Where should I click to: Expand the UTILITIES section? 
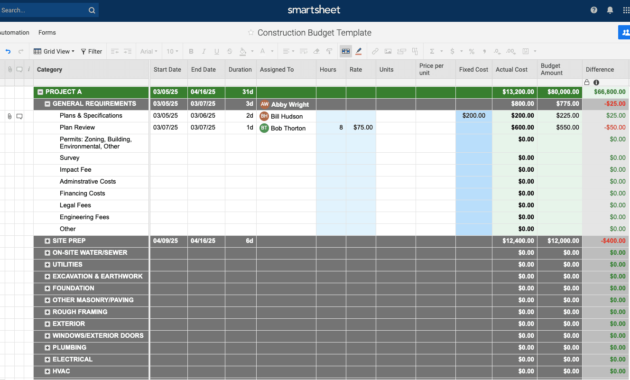47,265
